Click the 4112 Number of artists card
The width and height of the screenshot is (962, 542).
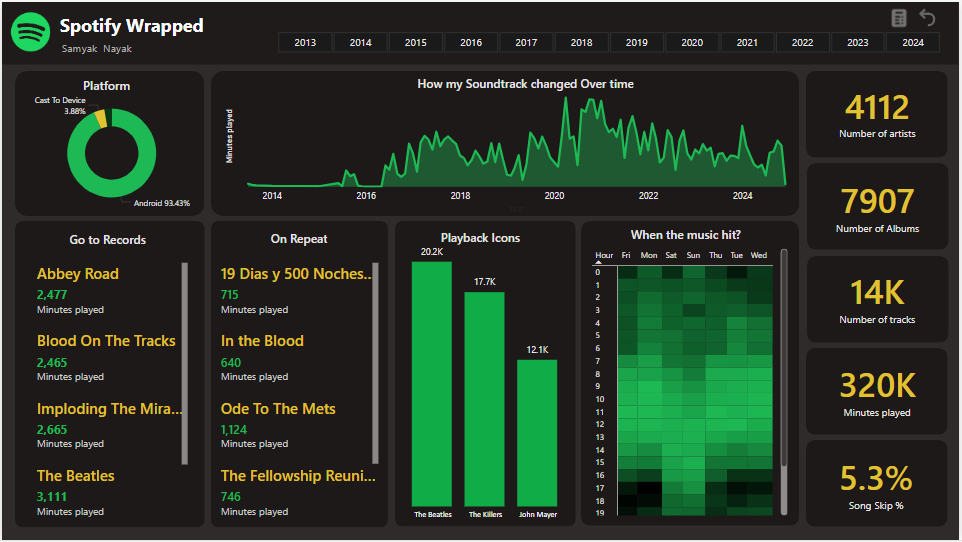[x=877, y=115]
